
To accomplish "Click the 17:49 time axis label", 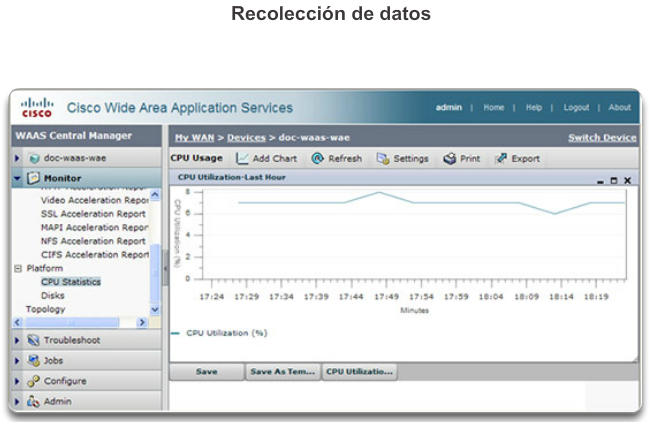I will [386, 297].
